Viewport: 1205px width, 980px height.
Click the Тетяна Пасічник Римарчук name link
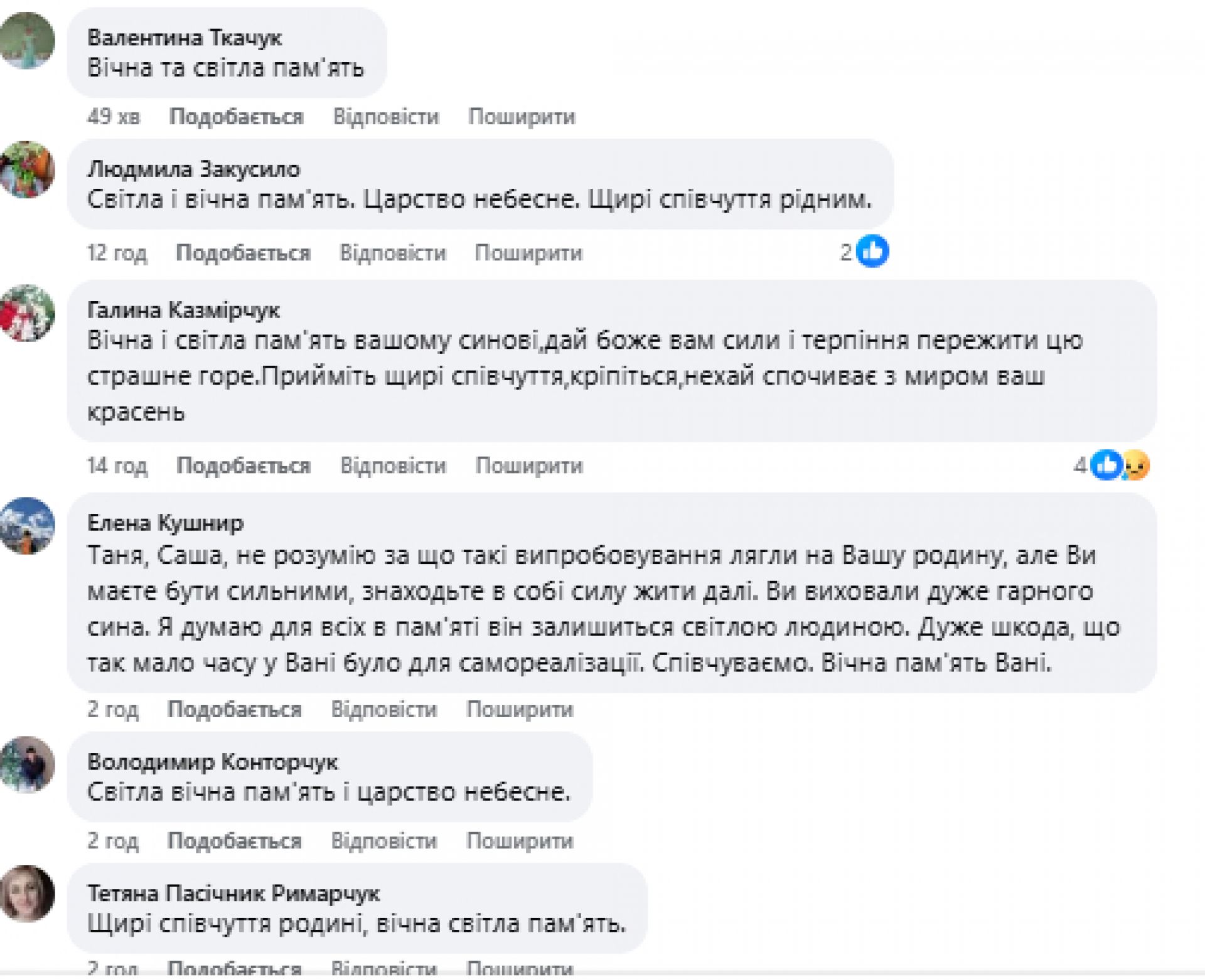click(234, 893)
